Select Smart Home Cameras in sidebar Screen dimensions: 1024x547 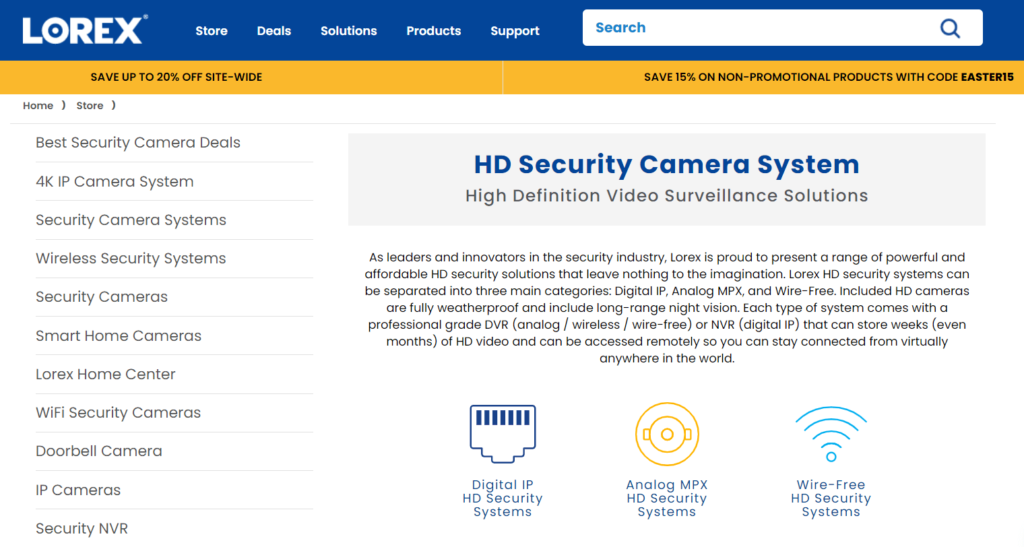pyautogui.click(x=118, y=336)
